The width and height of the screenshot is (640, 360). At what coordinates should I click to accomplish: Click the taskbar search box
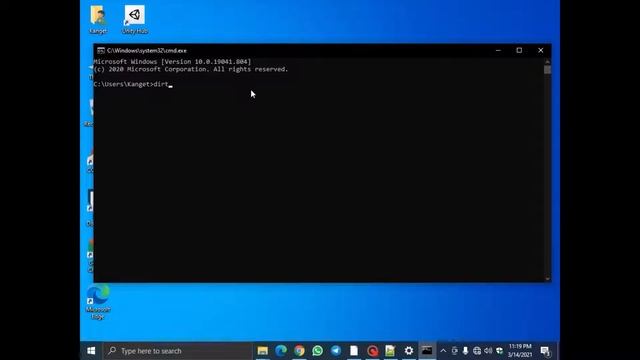point(177,351)
